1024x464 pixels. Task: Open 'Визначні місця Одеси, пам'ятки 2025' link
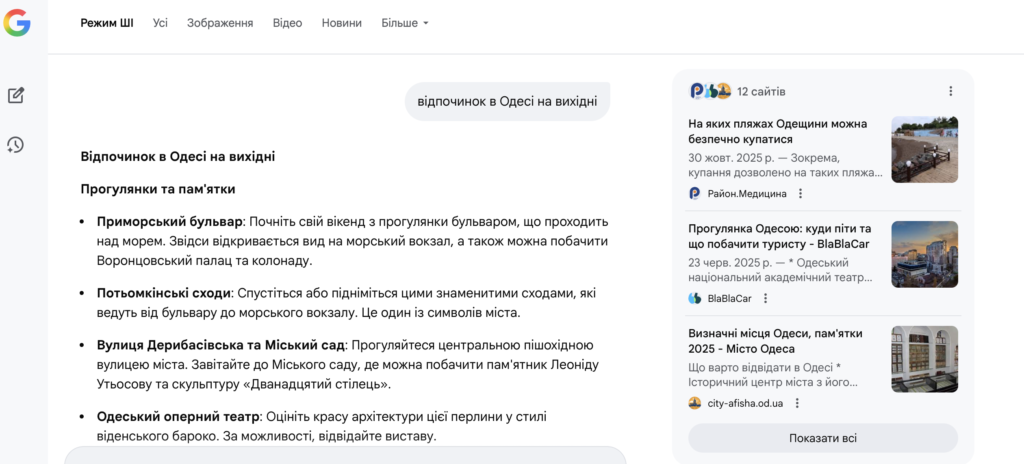tap(777, 341)
